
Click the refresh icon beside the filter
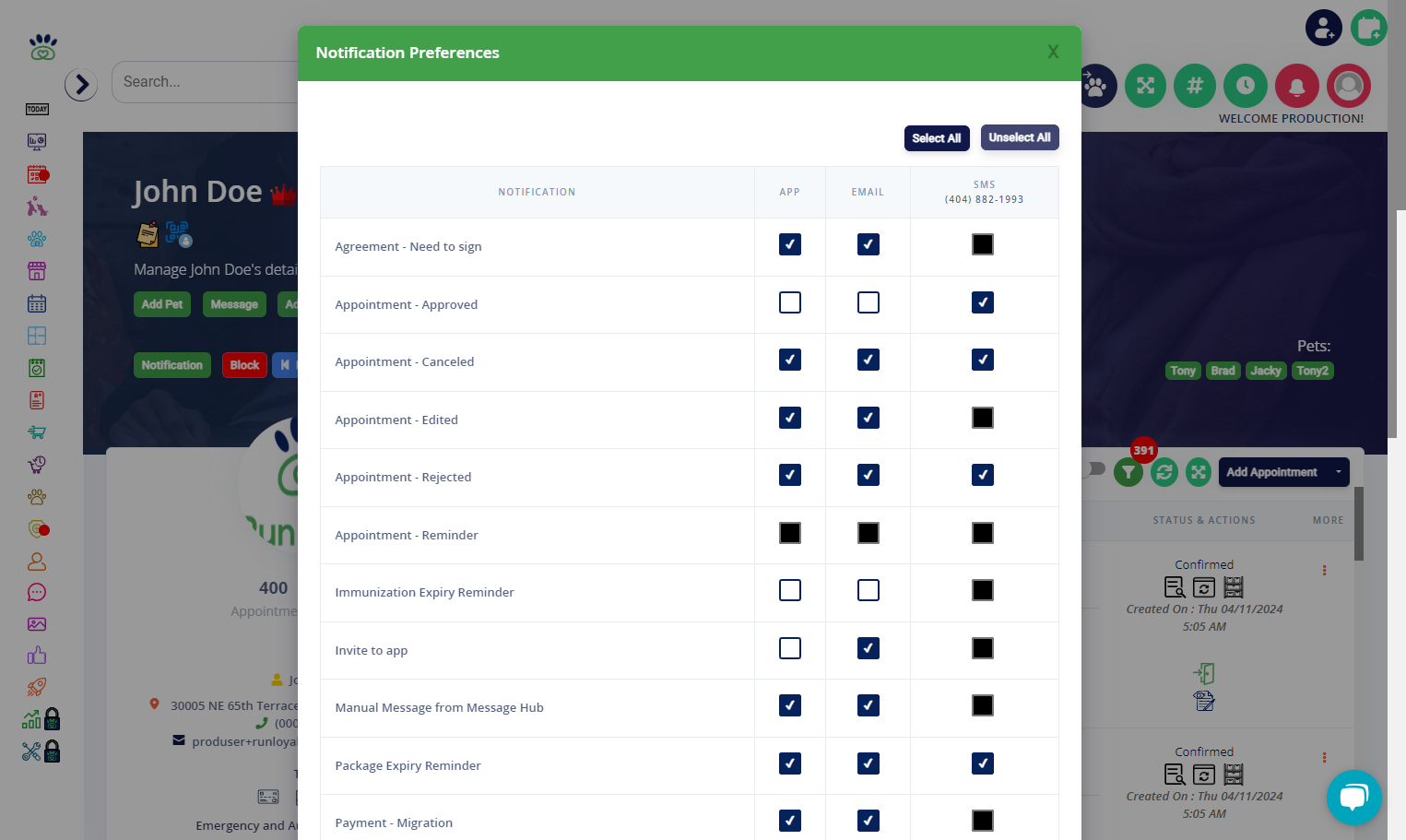(1164, 472)
